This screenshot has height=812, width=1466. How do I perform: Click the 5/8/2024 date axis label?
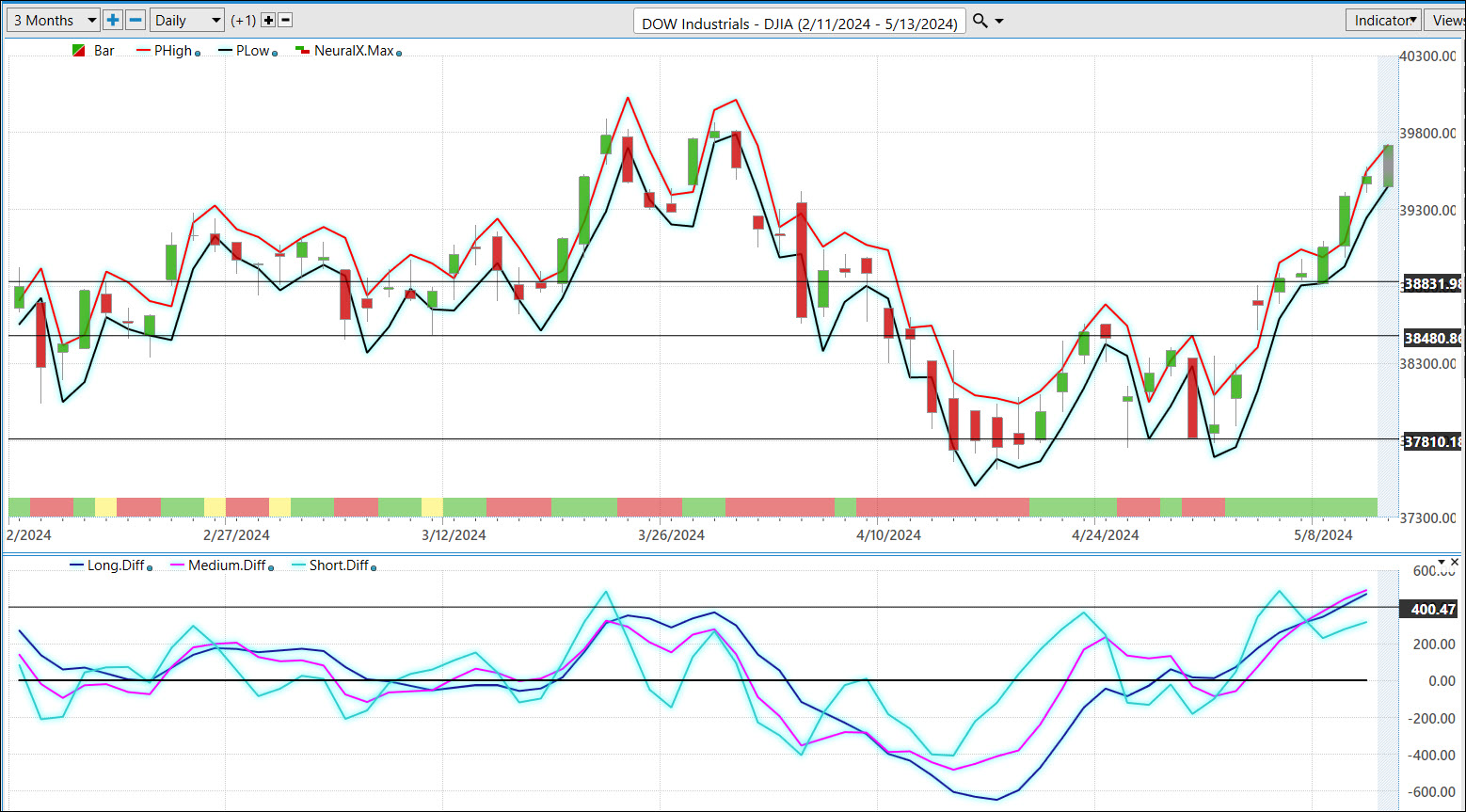[x=1323, y=535]
